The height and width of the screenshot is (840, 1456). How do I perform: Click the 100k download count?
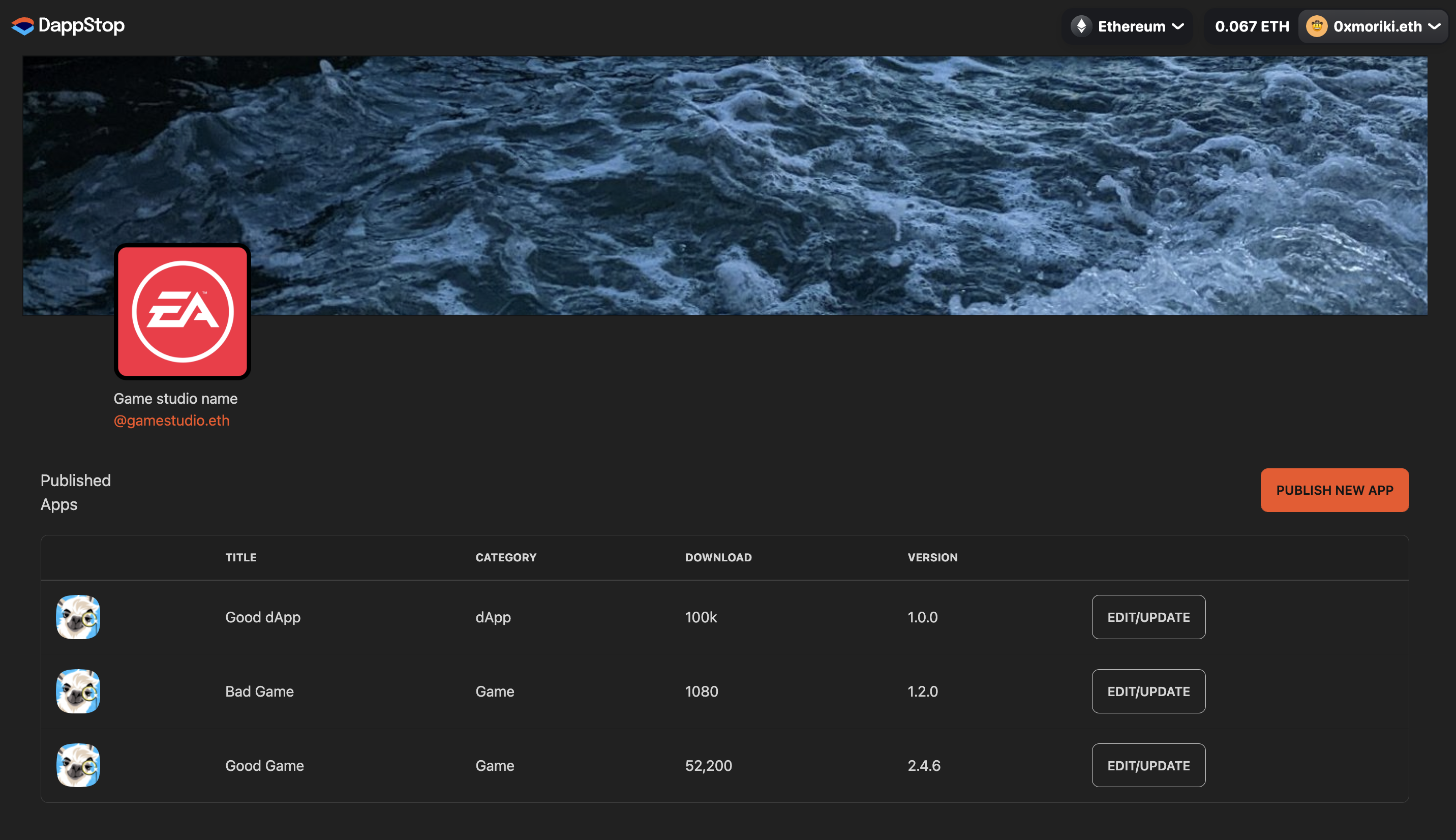701,617
